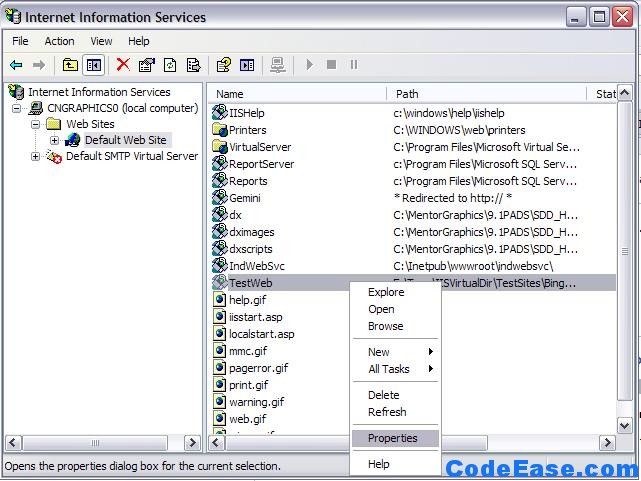Click the list pane horizontal scroll right arrow
The image size is (641, 481).
[607, 443]
